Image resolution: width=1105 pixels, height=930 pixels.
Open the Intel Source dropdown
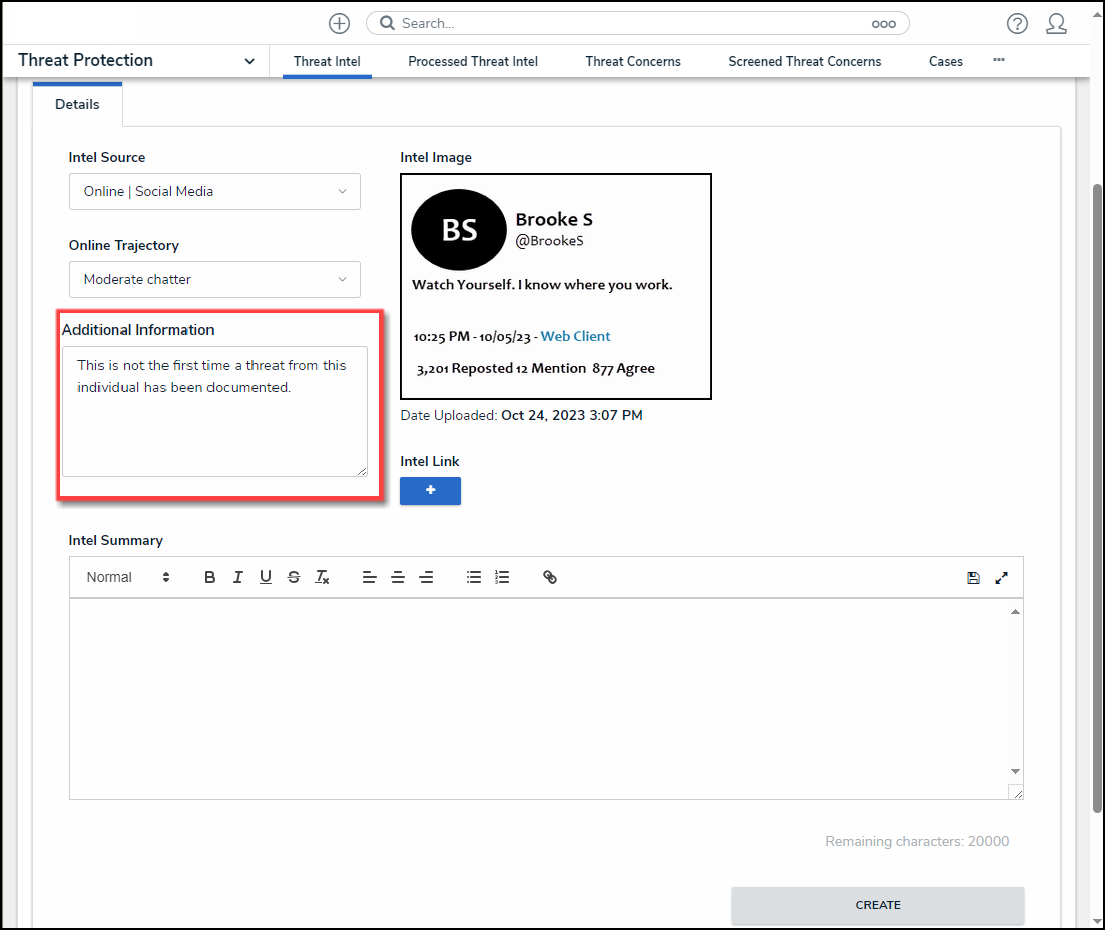tap(214, 191)
